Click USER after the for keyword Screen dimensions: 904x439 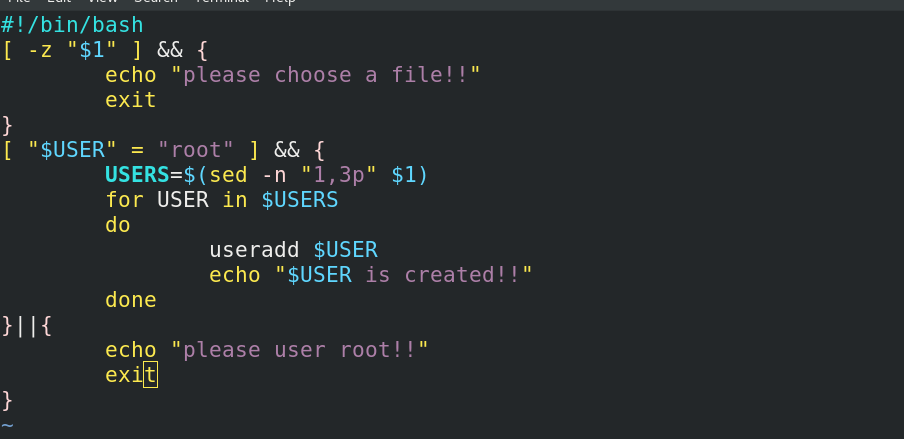tap(183, 200)
